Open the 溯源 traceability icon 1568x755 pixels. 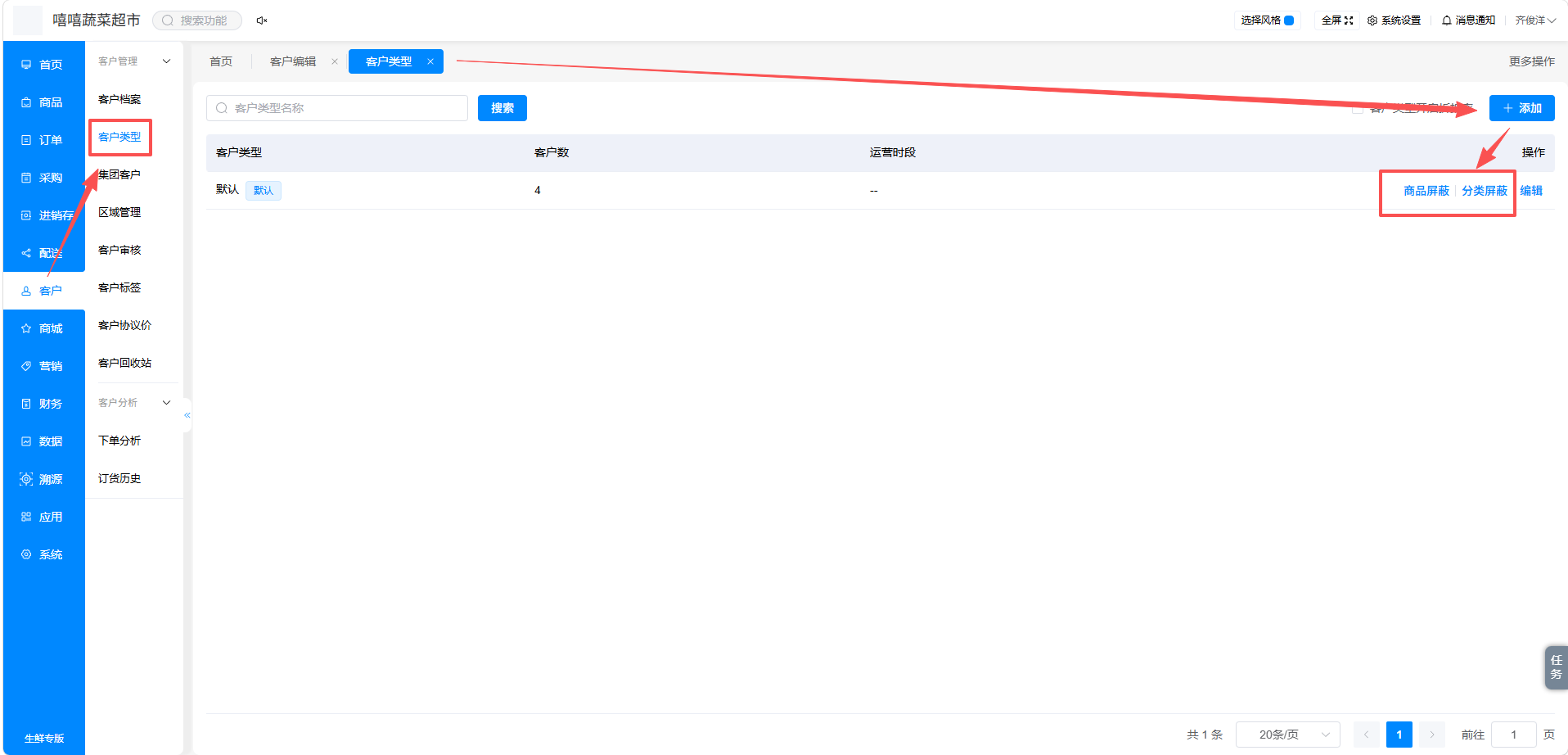coord(26,479)
